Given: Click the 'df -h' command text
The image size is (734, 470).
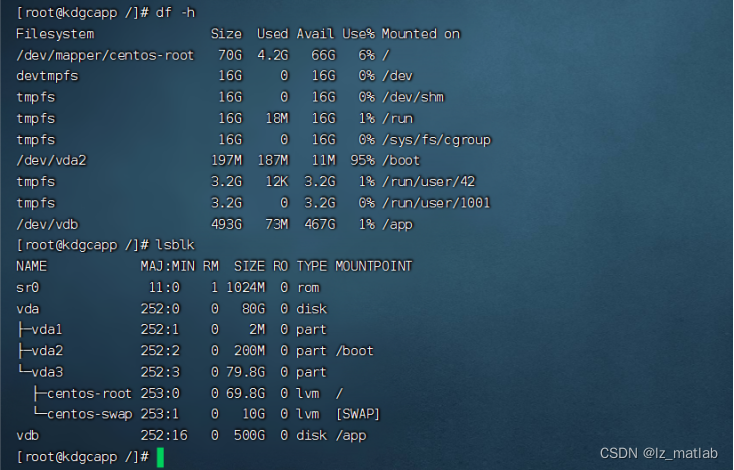Looking at the screenshot, I should [175, 13].
